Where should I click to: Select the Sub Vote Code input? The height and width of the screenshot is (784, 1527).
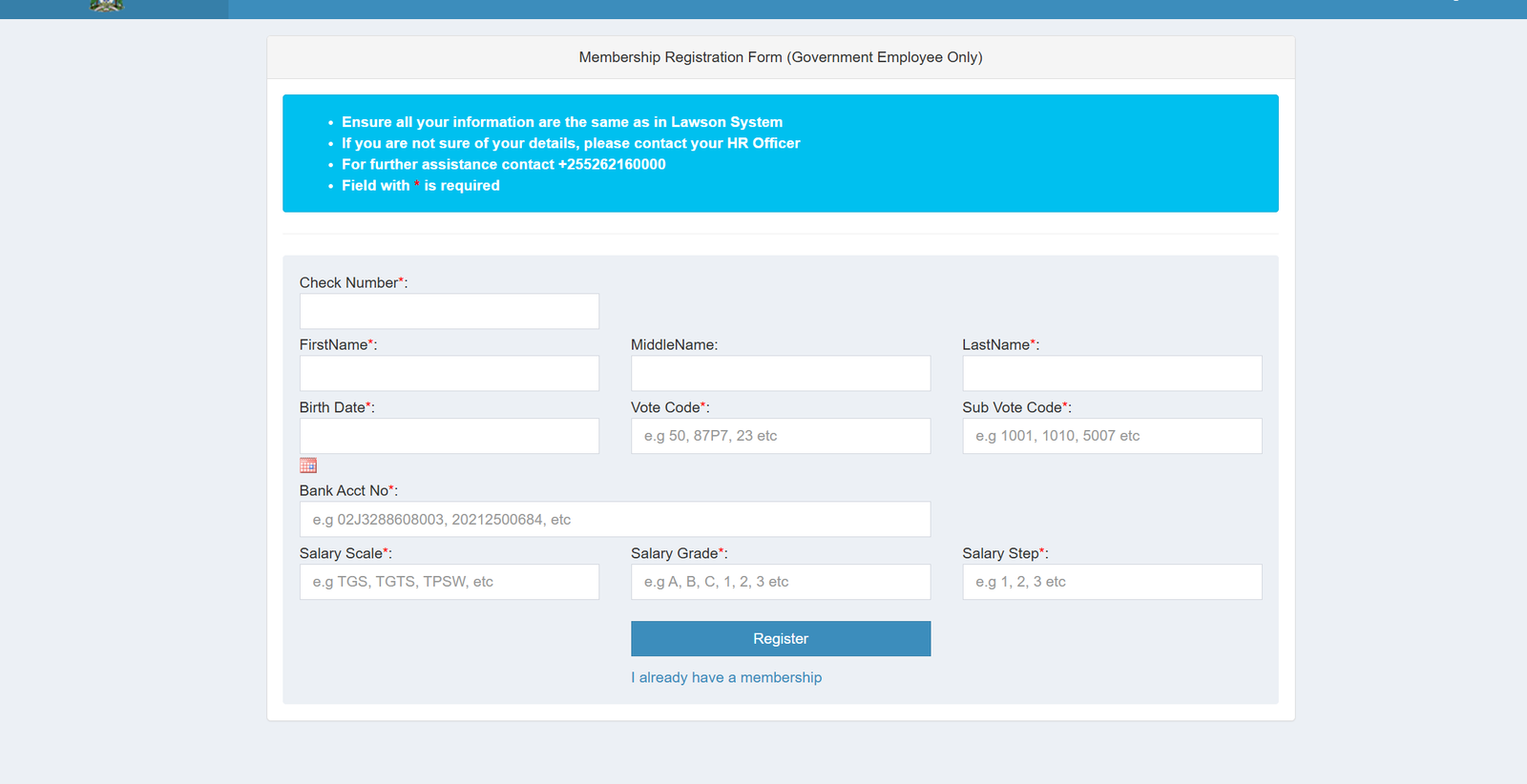1111,436
